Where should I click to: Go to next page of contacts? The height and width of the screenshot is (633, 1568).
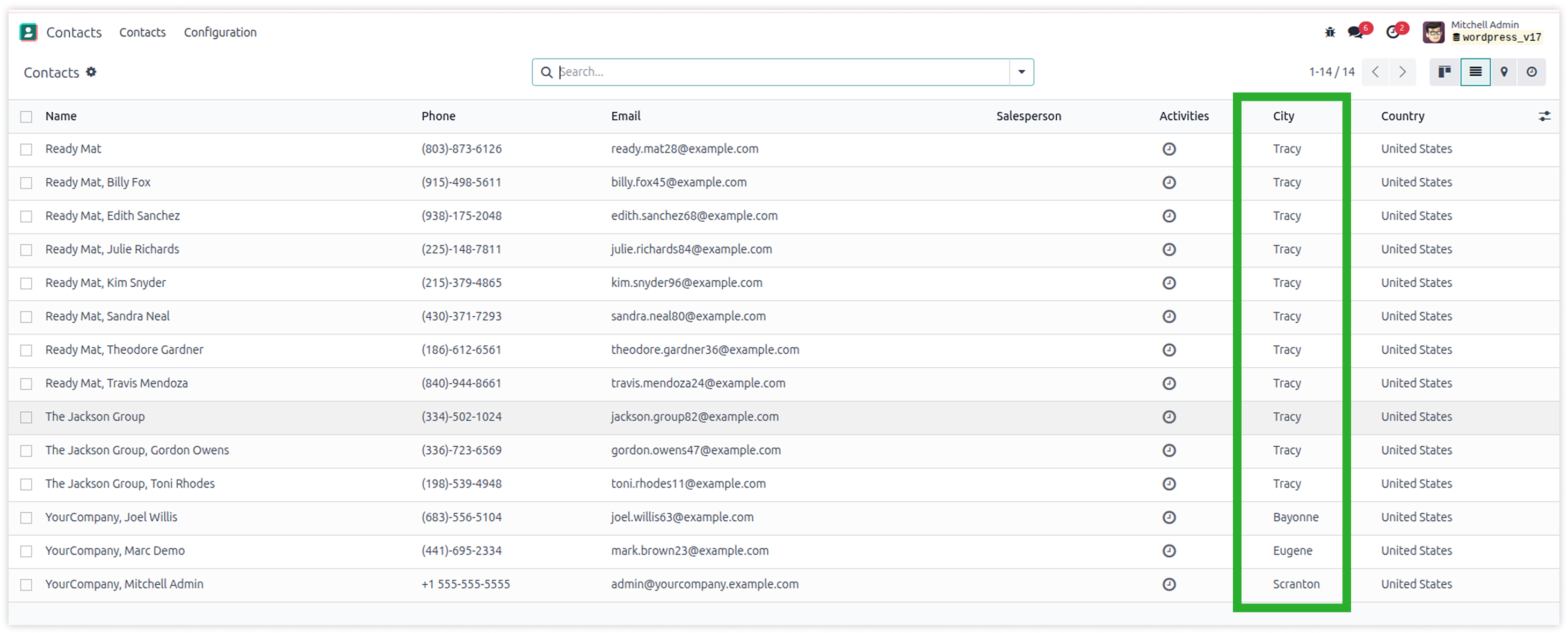1403,72
